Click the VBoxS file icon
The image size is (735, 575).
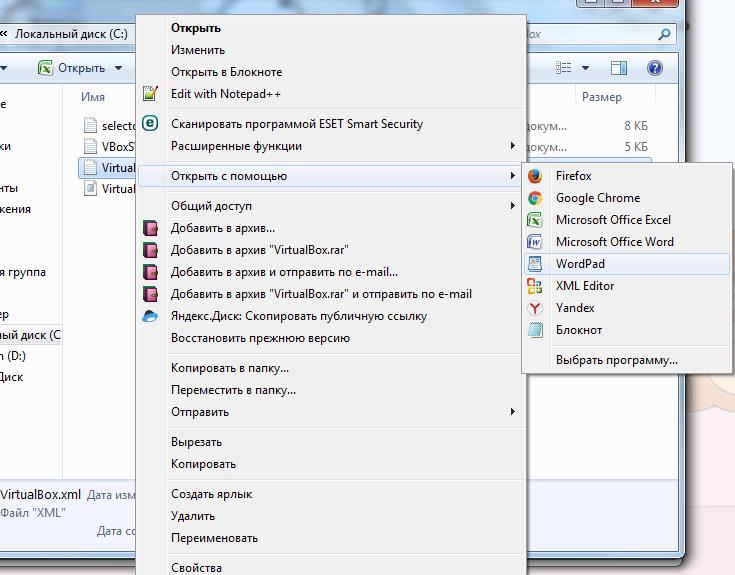coord(90,146)
